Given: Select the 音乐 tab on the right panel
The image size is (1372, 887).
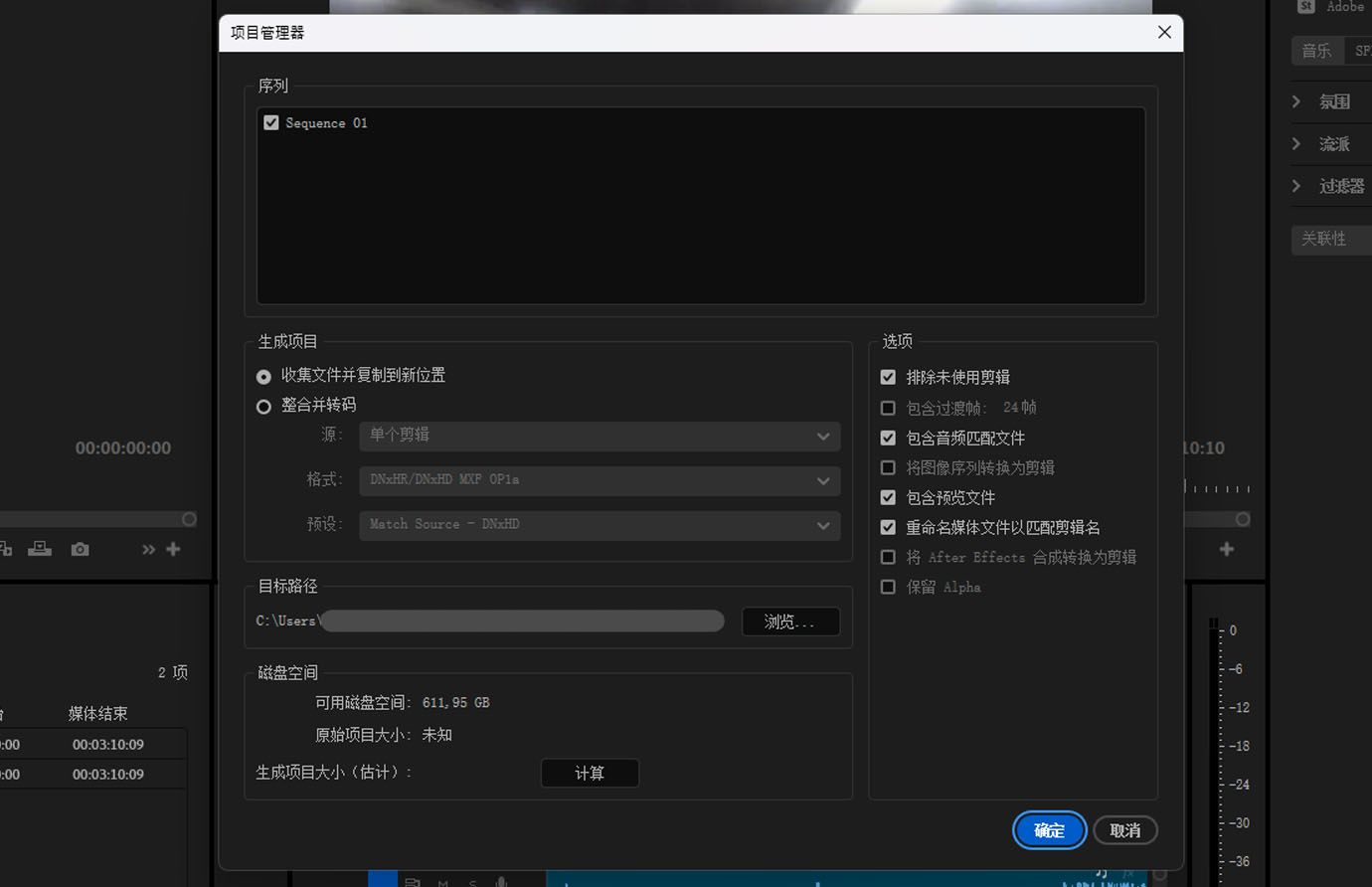Looking at the screenshot, I should [1315, 50].
